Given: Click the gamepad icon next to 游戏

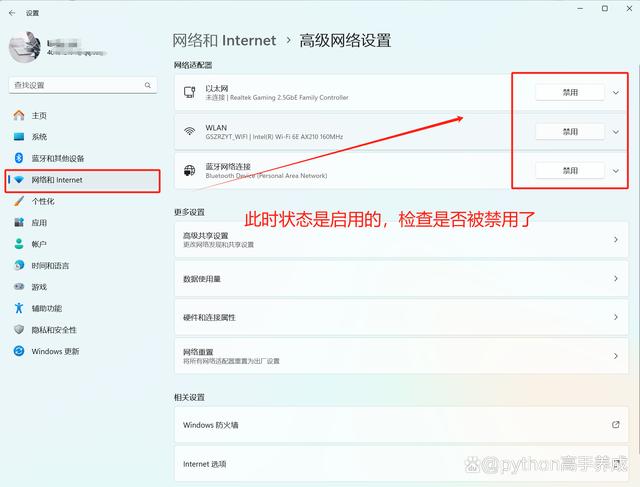Looking at the screenshot, I should (19, 287).
